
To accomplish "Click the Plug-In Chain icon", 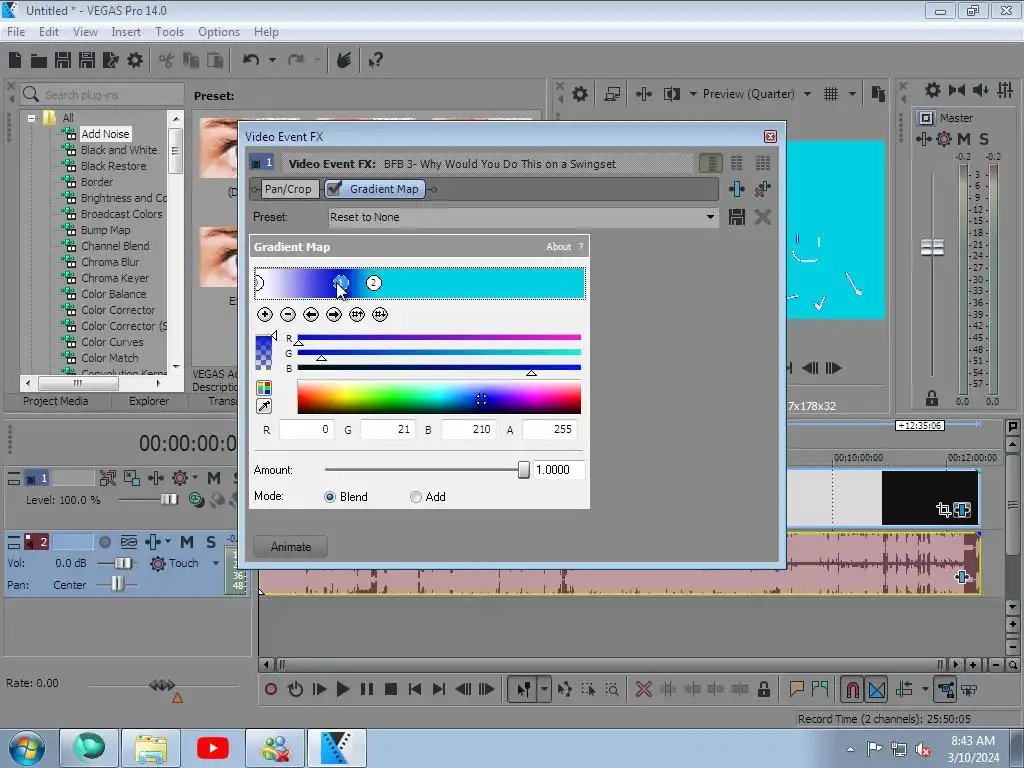I will pos(737,189).
